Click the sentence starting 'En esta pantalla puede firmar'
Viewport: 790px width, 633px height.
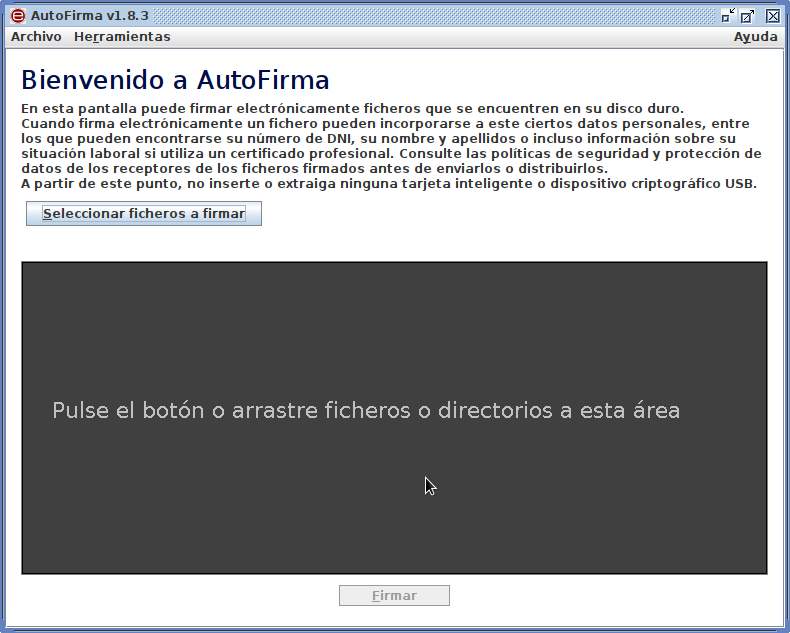(x=351, y=109)
